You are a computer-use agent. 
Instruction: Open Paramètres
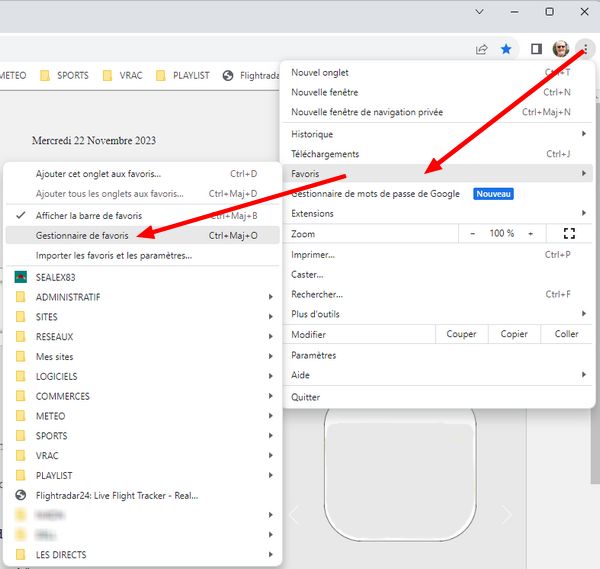438,355
